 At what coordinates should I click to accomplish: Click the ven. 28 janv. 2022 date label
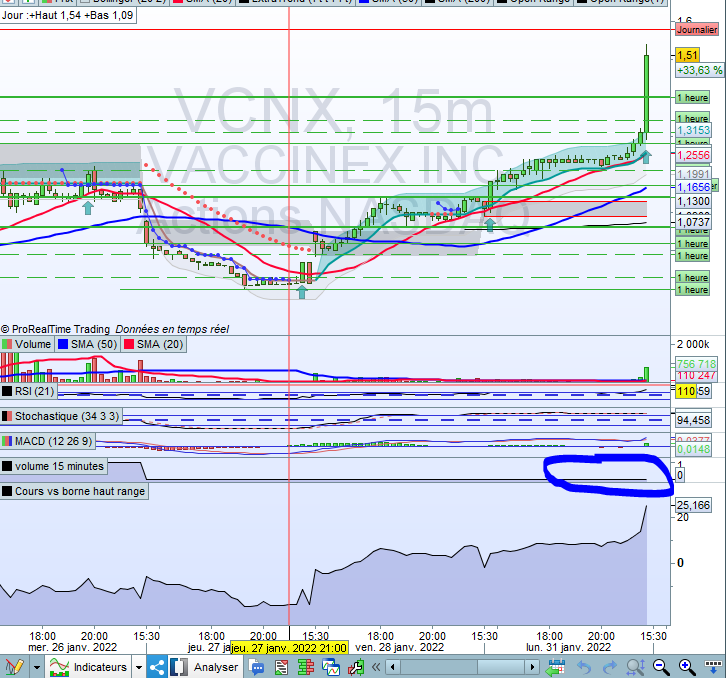[400, 647]
